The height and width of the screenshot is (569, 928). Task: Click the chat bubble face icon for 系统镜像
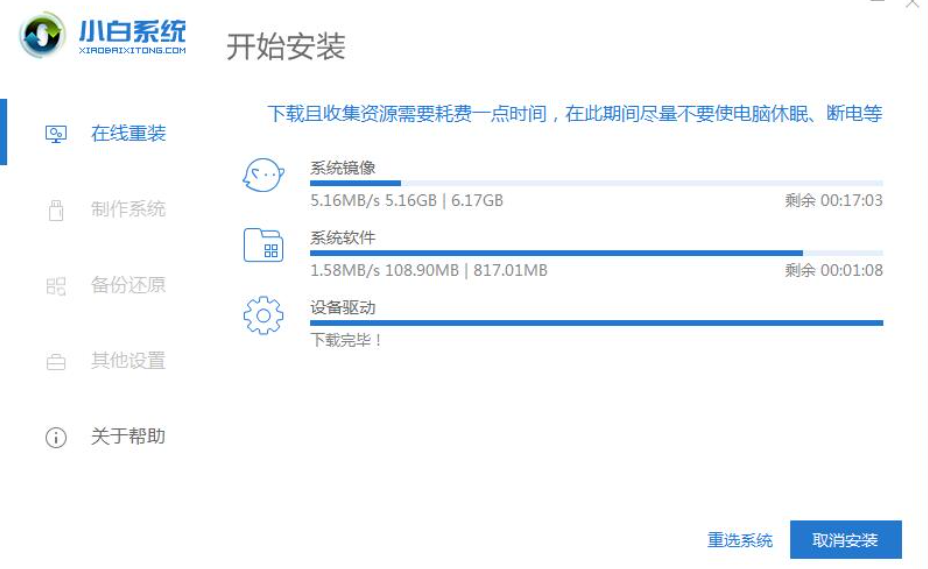click(263, 175)
